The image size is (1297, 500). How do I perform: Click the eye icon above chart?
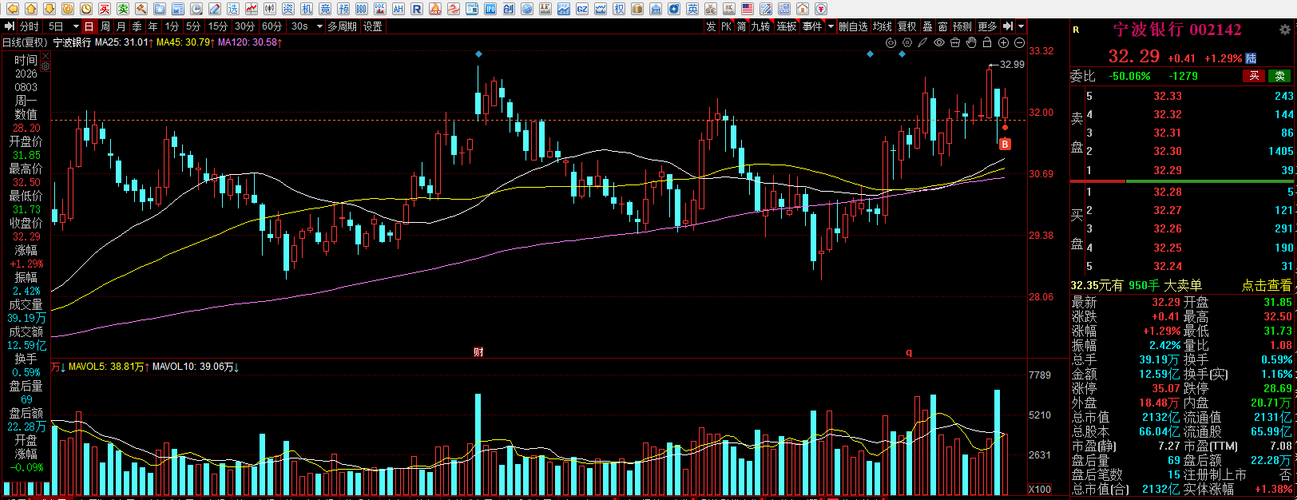[x=939, y=42]
